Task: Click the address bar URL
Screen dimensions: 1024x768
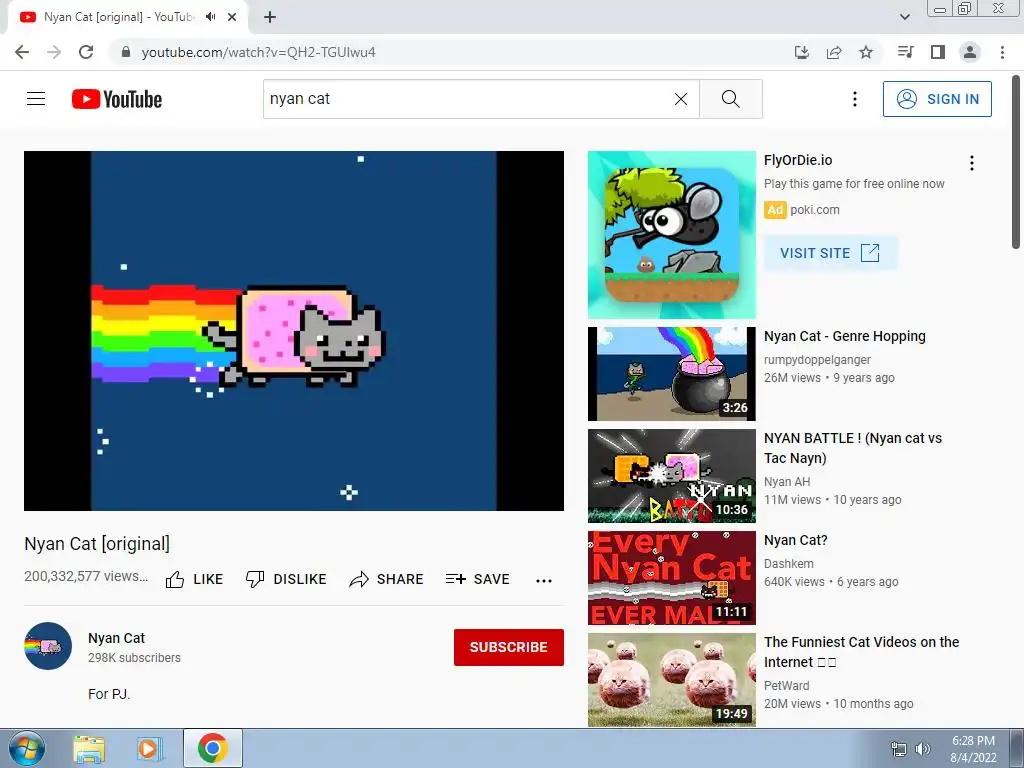Action: tap(259, 52)
